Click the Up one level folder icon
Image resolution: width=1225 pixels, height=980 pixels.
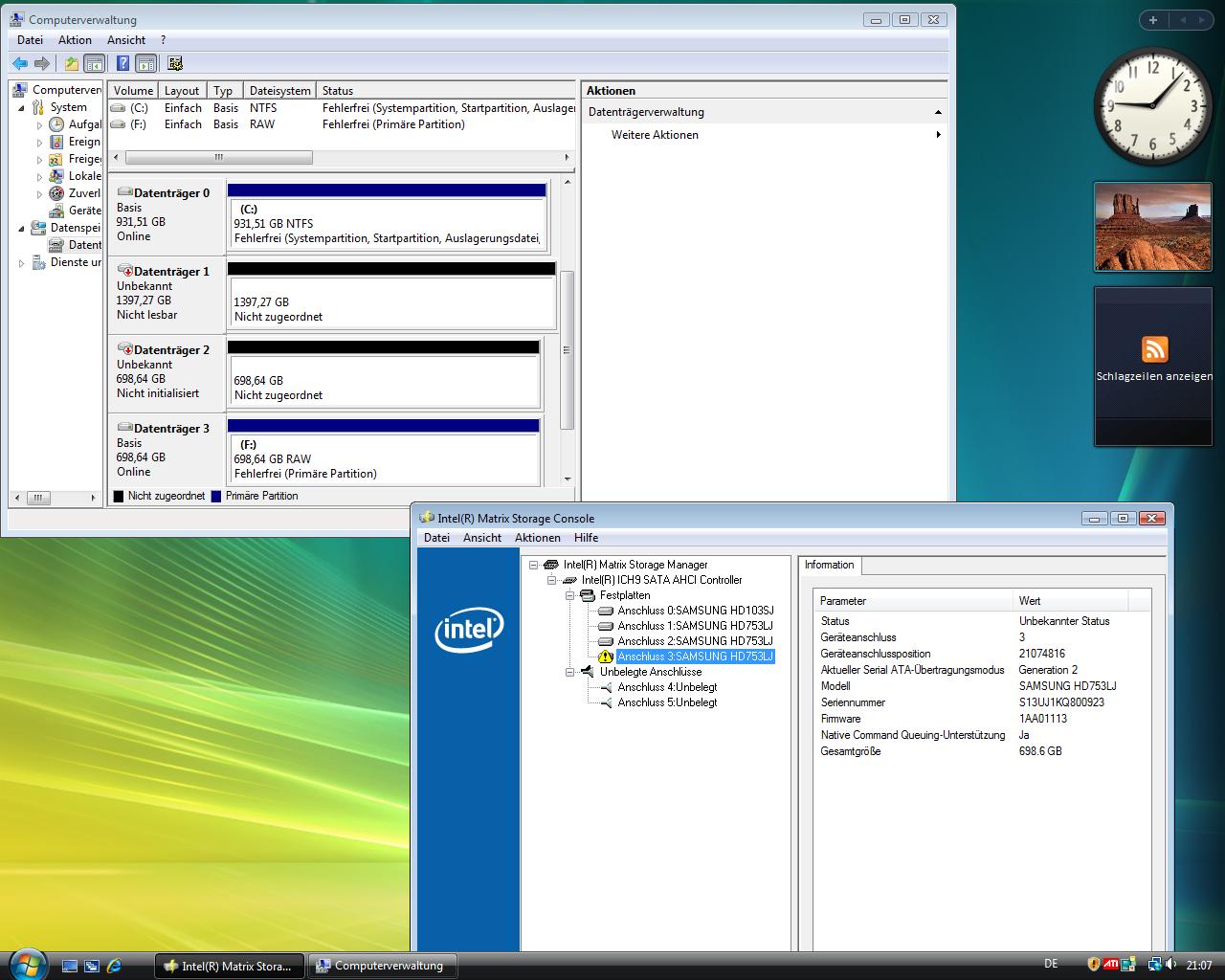coord(72,63)
